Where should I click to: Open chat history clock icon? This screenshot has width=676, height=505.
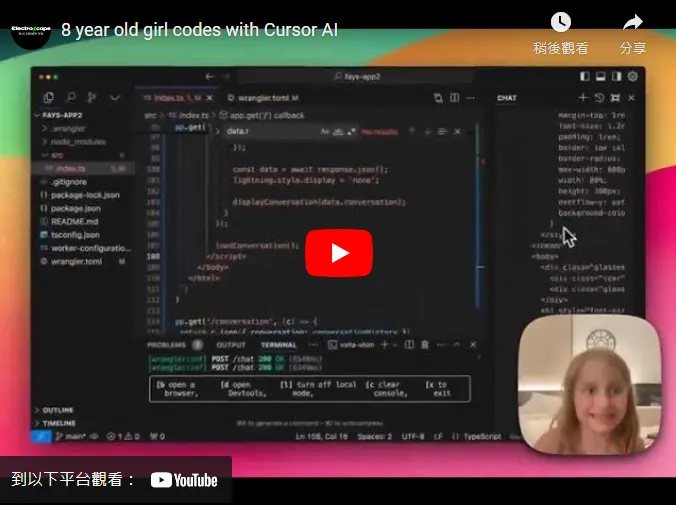coord(599,98)
